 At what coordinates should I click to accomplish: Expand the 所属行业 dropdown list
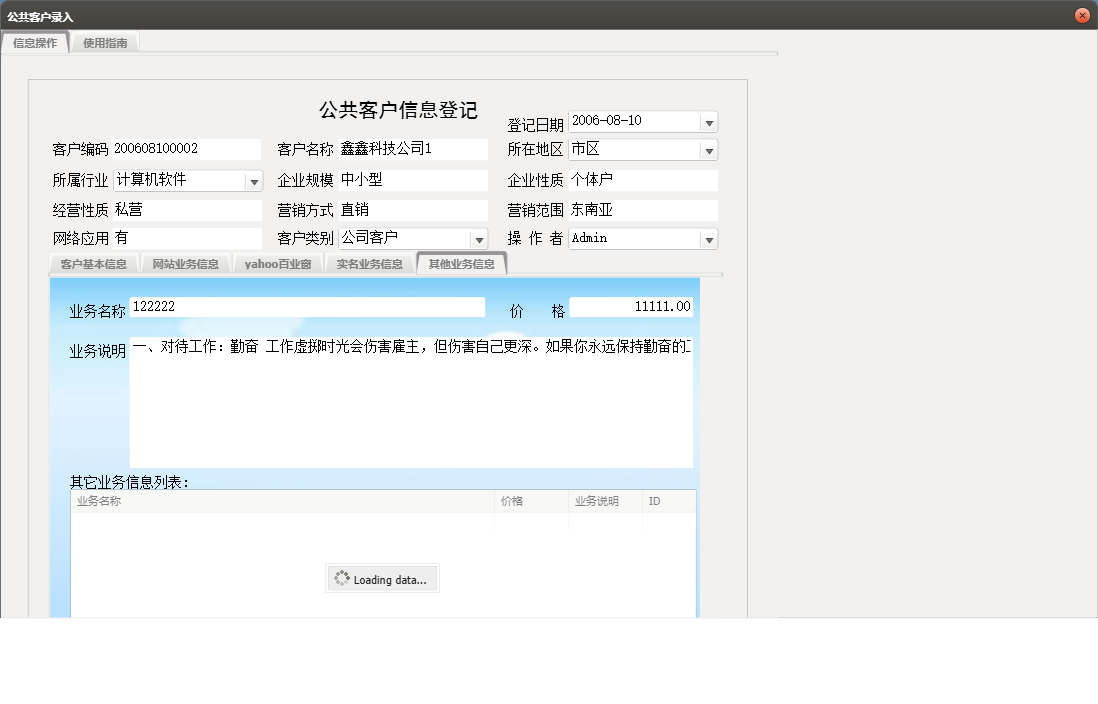(x=253, y=182)
